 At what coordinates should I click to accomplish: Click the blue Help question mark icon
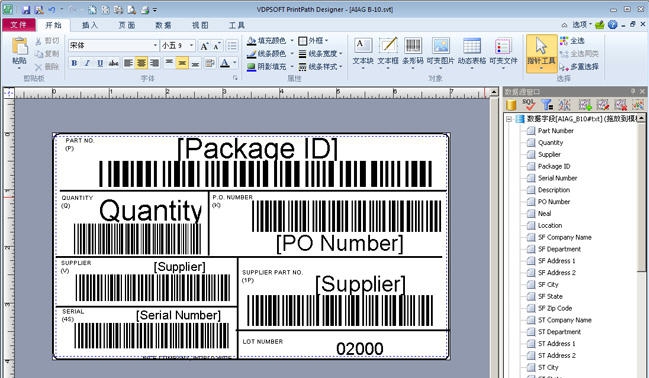pos(613,25)
